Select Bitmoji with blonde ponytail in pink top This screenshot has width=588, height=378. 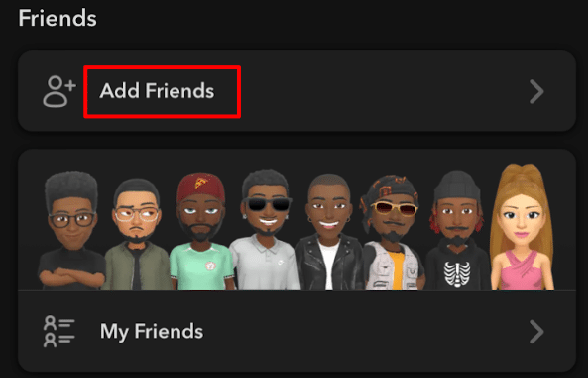coord(522,227)
